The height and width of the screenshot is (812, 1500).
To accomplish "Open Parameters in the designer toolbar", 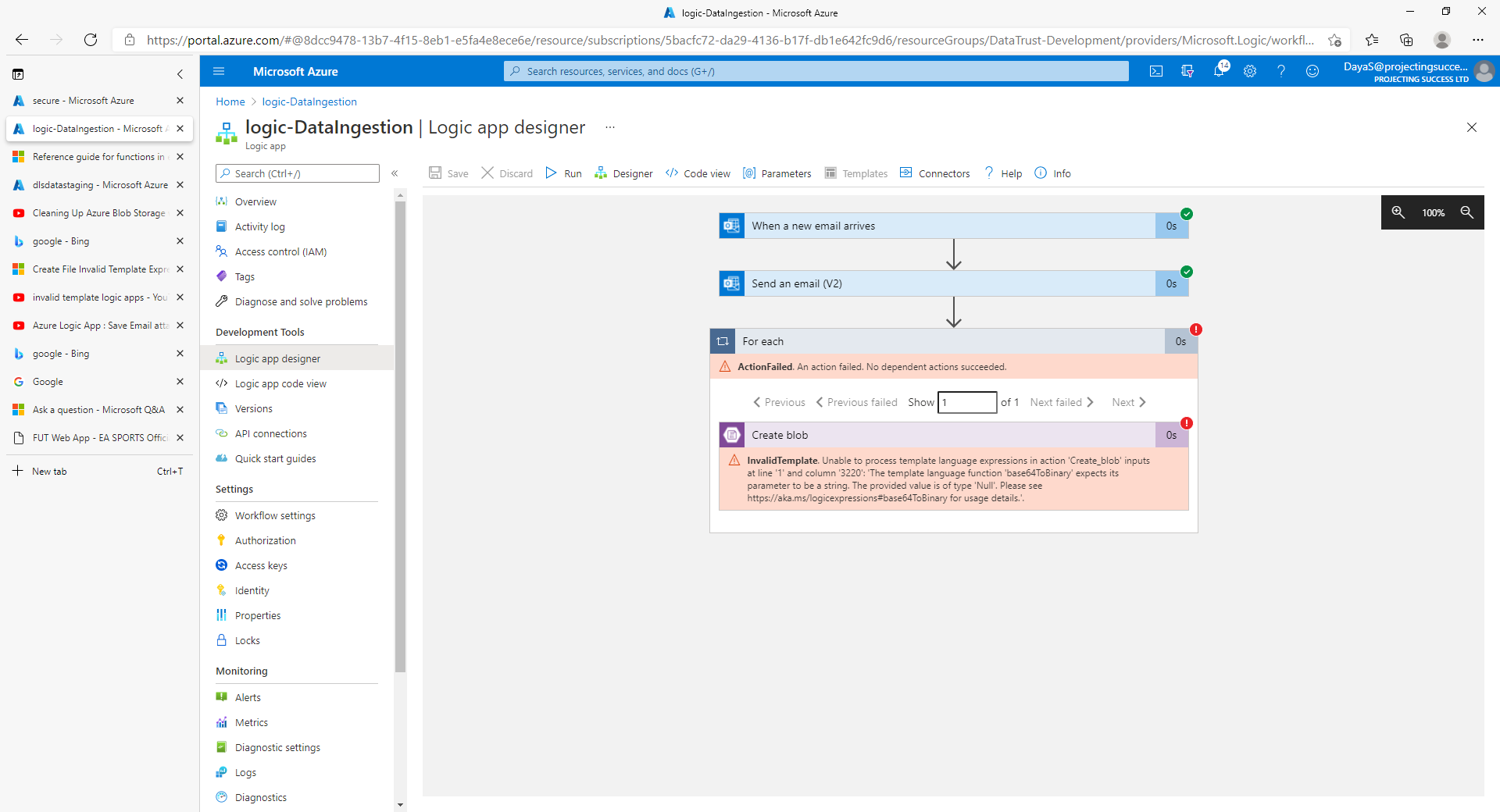I will click(777, 173).
